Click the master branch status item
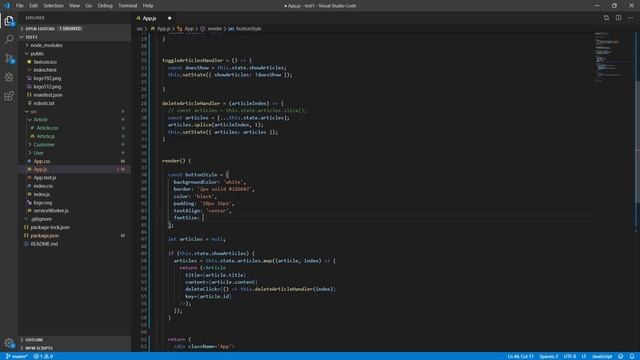The height and width of the screenshot is (360, 640). [x=16, y=356]
